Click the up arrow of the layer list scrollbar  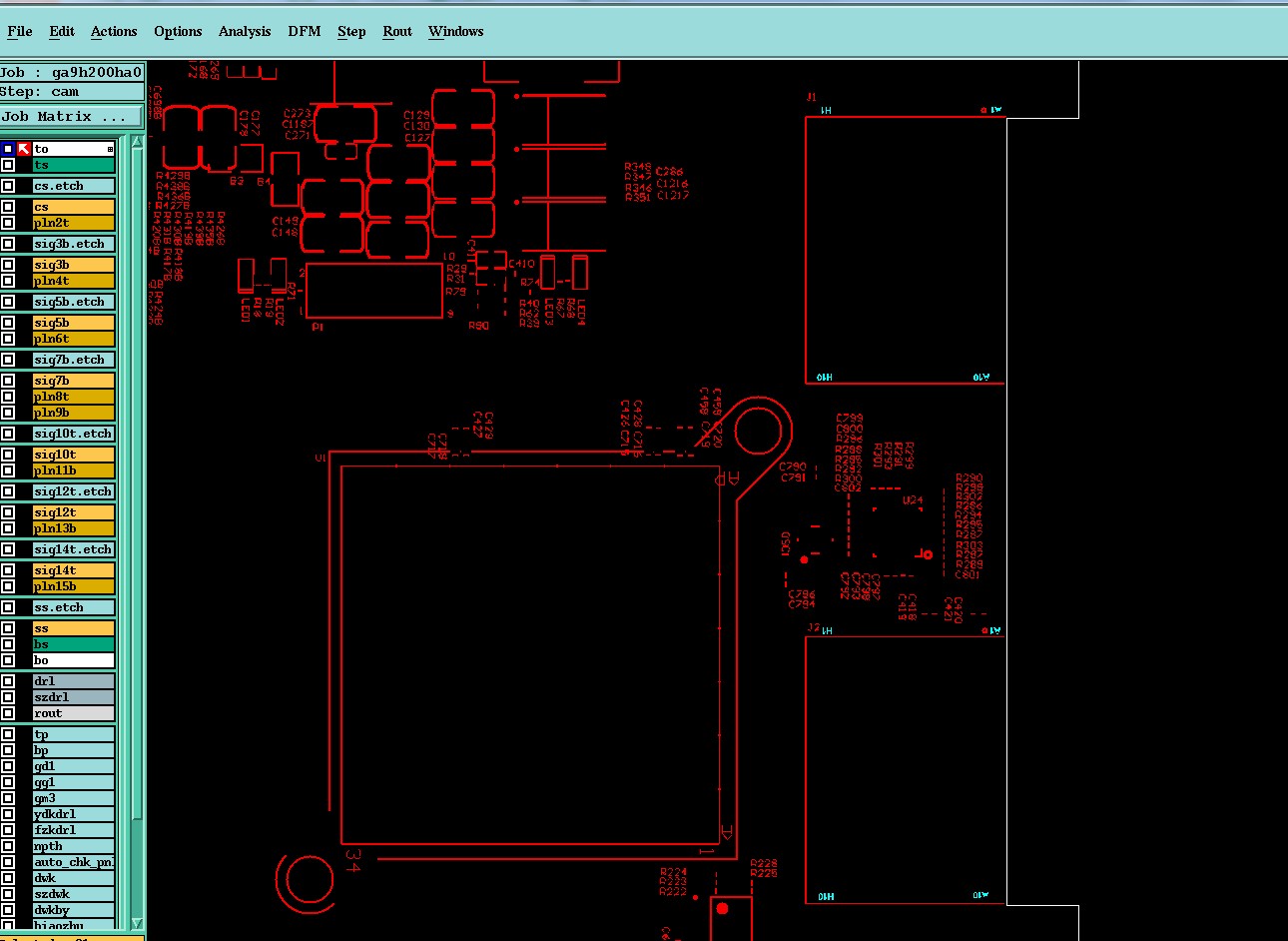[x=138, y=142]
